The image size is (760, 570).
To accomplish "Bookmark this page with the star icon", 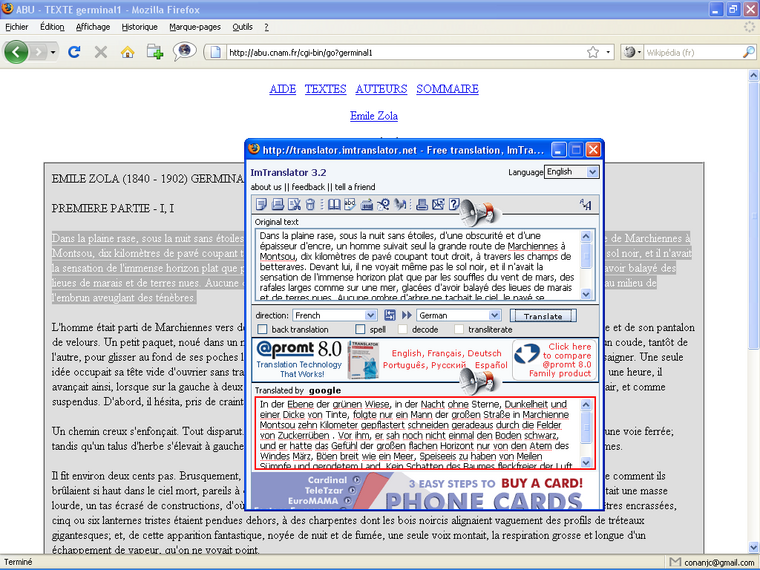I will click(593, 52).
